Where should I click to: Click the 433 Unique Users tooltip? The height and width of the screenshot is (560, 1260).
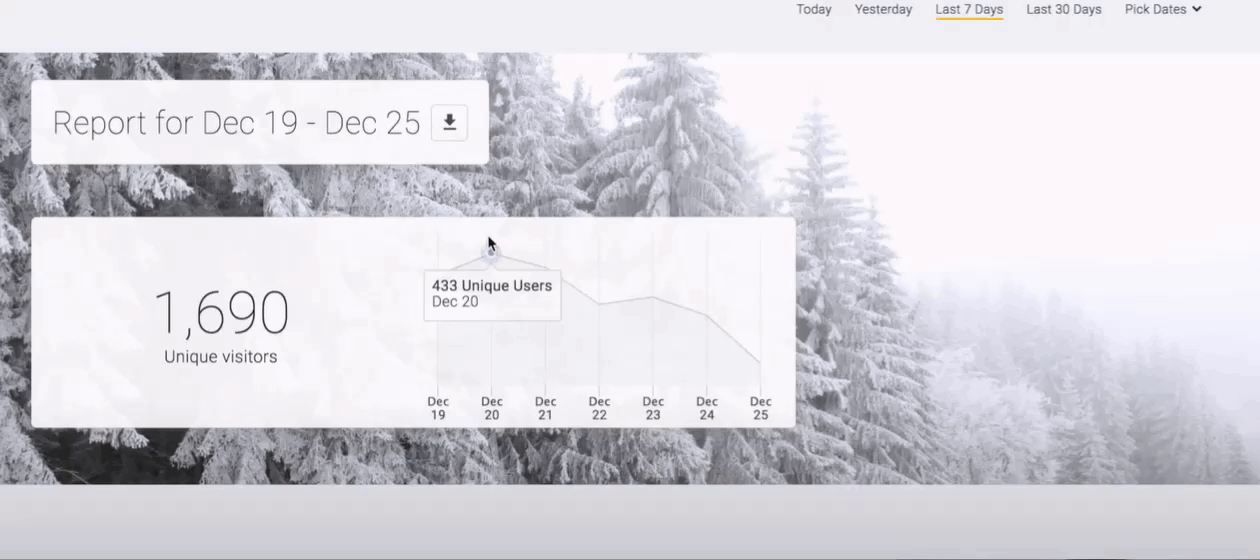click(492, 294)
